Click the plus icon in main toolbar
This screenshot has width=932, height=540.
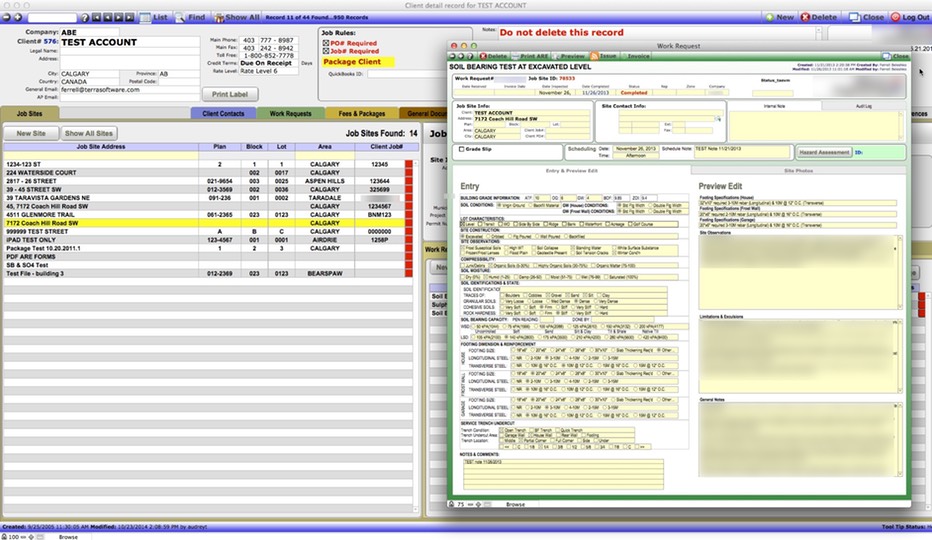coord(18,17)
